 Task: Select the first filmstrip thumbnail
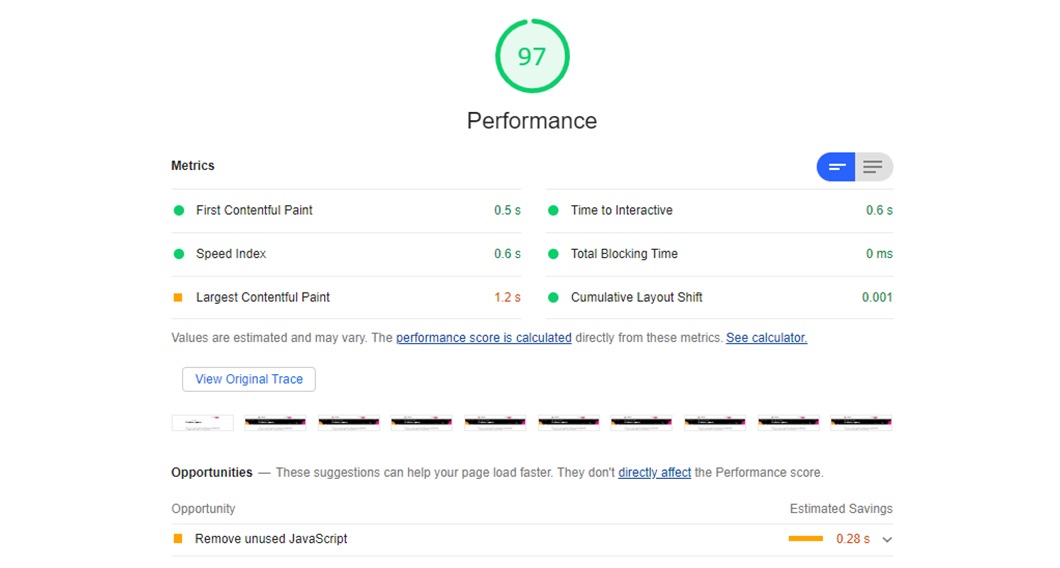coord(203,423)
